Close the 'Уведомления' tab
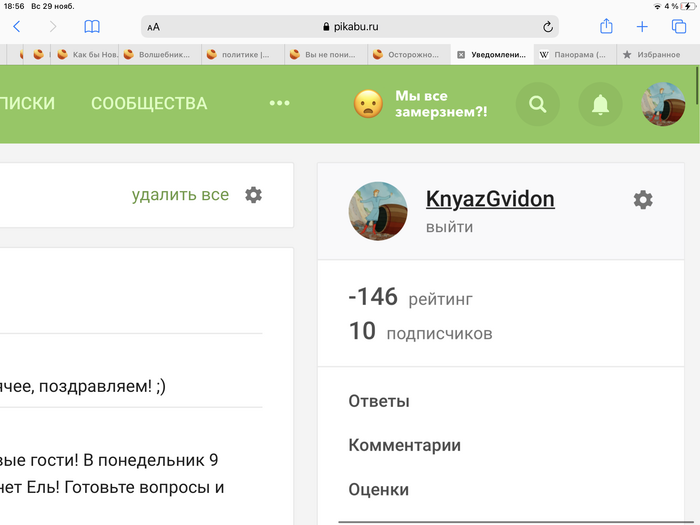The width and height of the screenshot is (700, 525). pos(461,55)
